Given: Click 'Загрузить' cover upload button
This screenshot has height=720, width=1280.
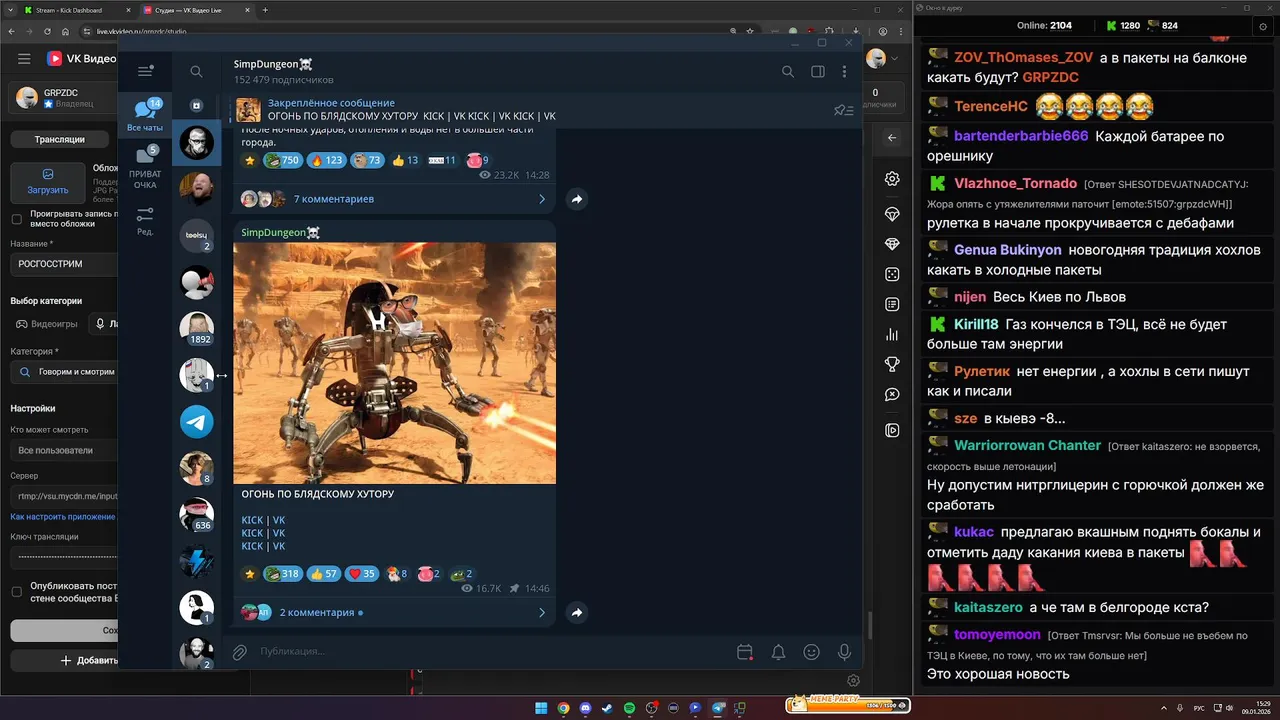Looking at the screenshot, I should 47,181.
